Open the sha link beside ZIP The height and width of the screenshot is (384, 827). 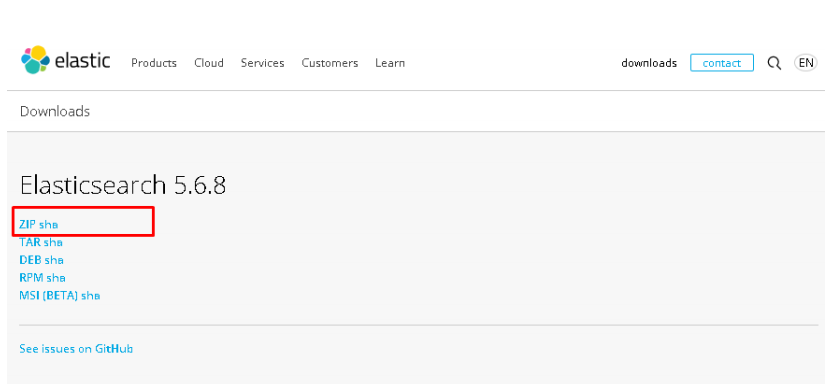[x=49, y=224]
